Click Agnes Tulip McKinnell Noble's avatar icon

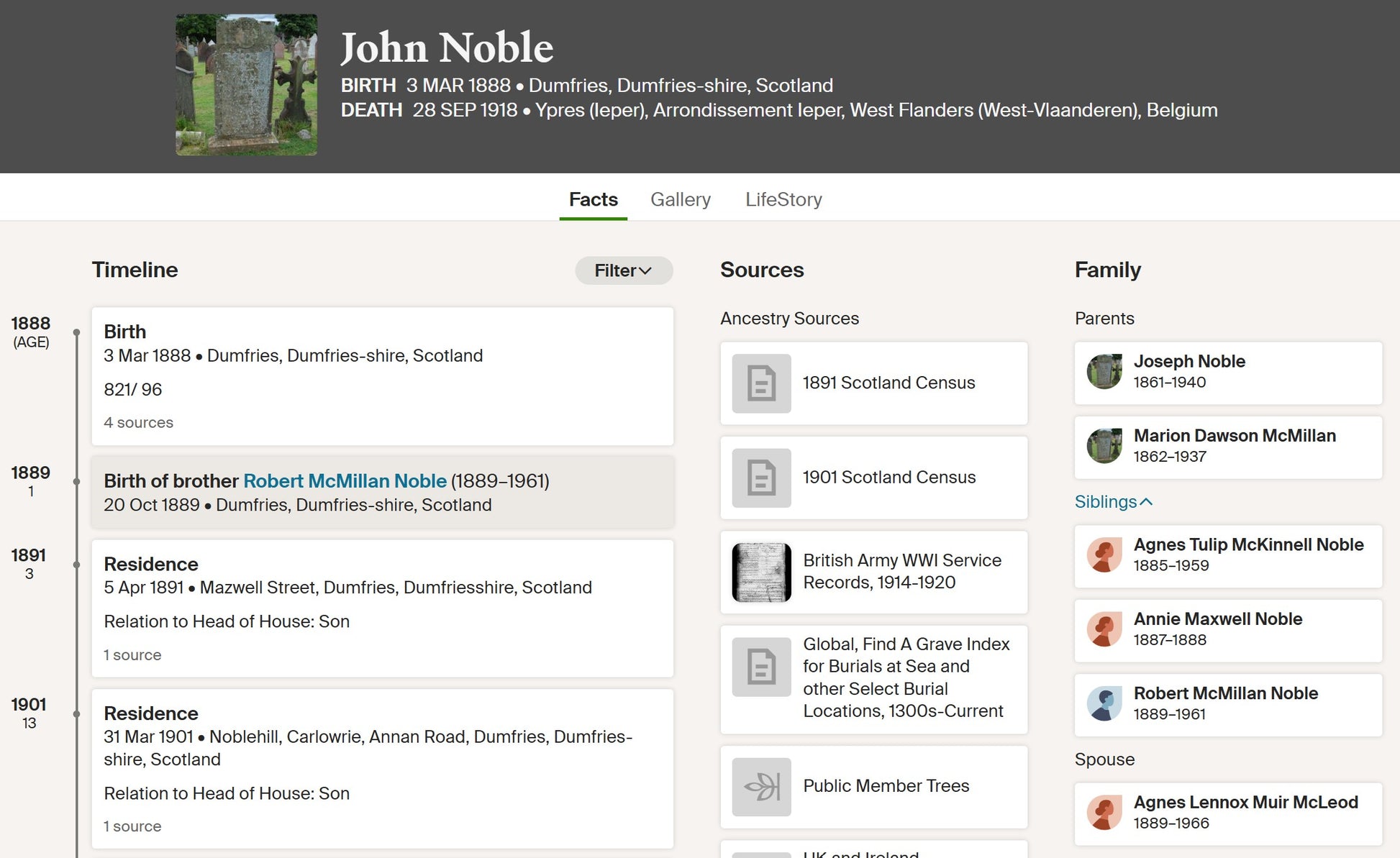1104,555
